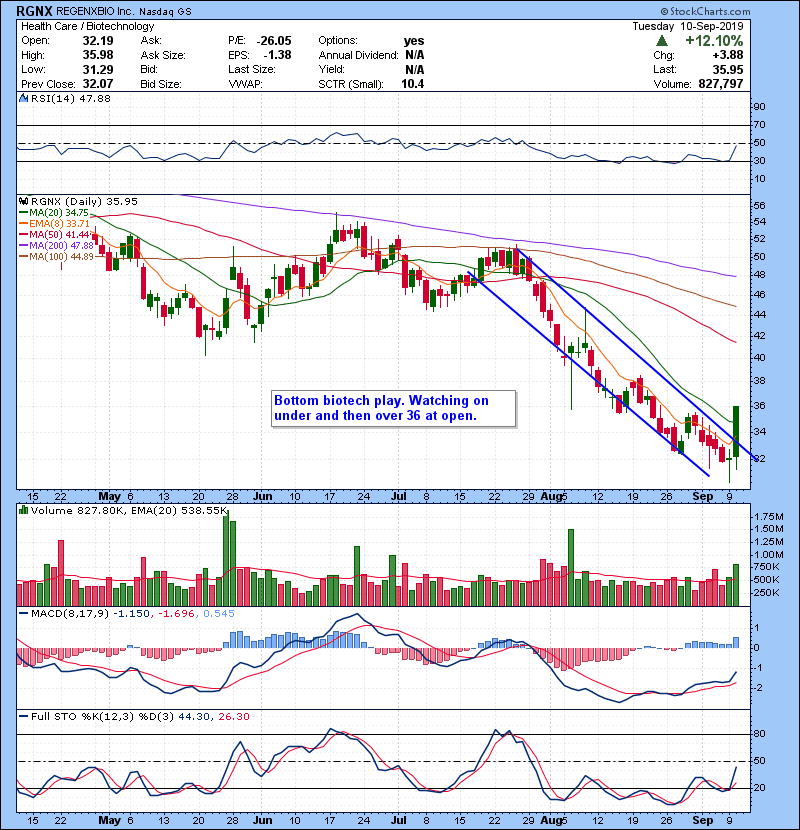The image size is (800, 830).
Task: Click the SCTR (Small) value 10.4
Action: coord(412,84)
